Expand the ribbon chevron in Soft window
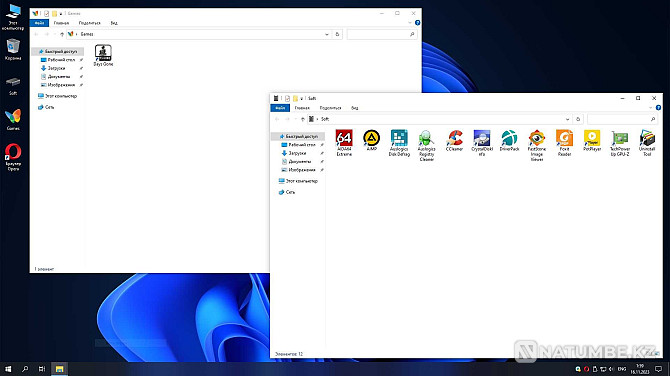The width and height of the screenshot is (670, 376). pyautogui.click(x=650, y=108)
